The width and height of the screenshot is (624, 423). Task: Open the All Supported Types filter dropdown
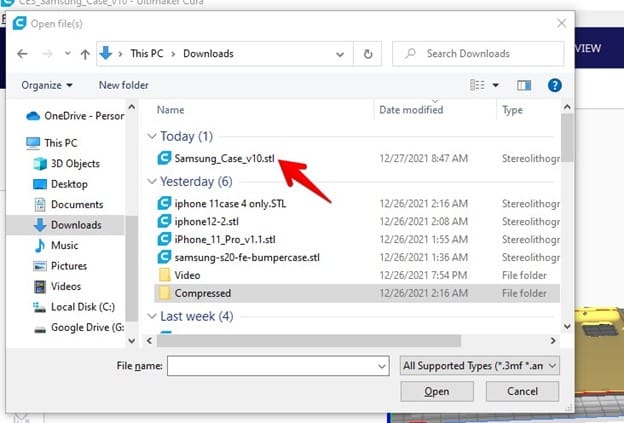pyautogui.click(x=480, y=366)
